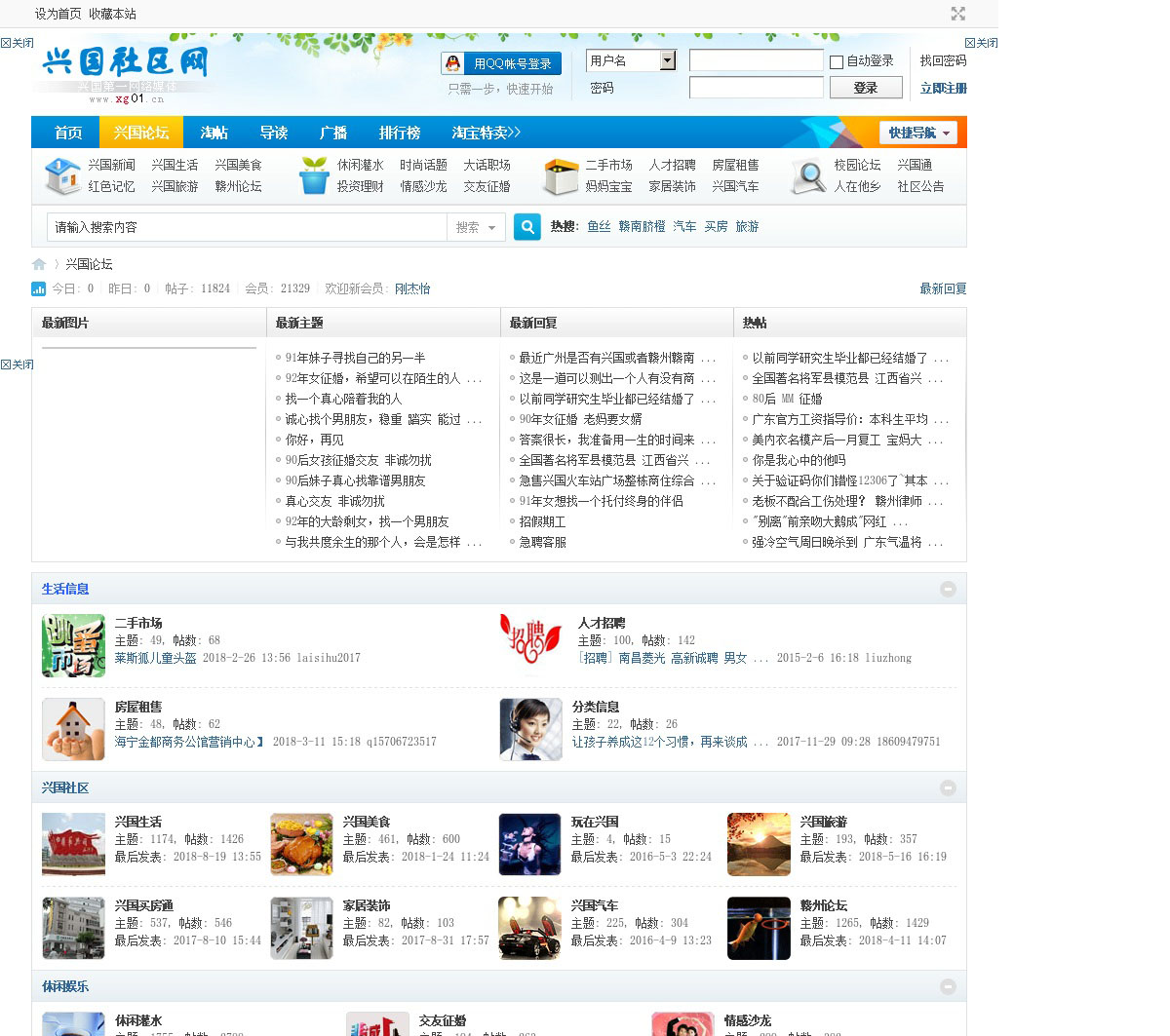
Task: Click the password input field
Action: 756,88
